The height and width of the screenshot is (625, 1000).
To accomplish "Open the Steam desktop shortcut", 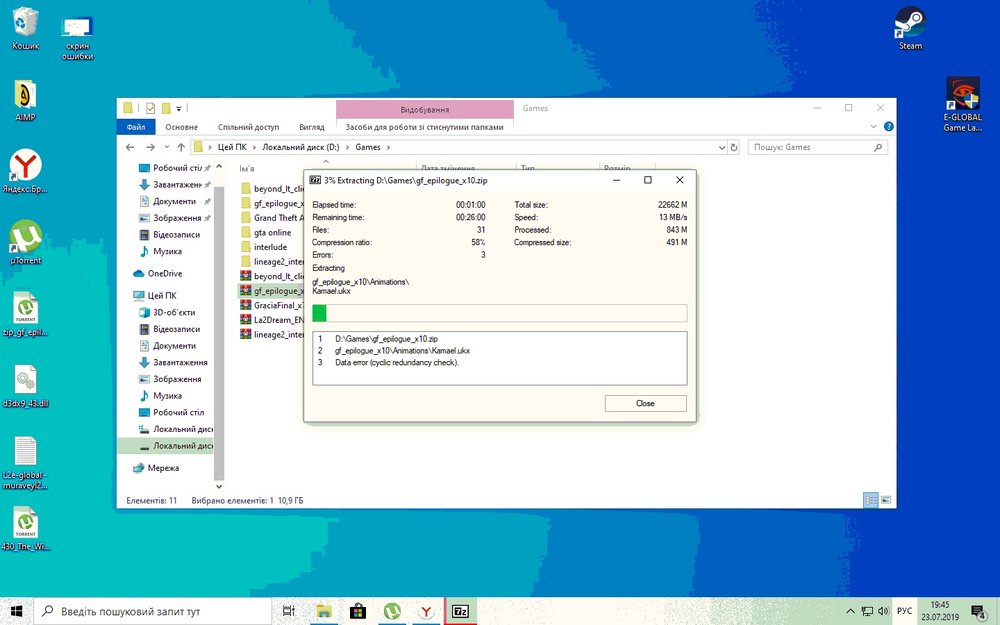I will pos(910,24).
